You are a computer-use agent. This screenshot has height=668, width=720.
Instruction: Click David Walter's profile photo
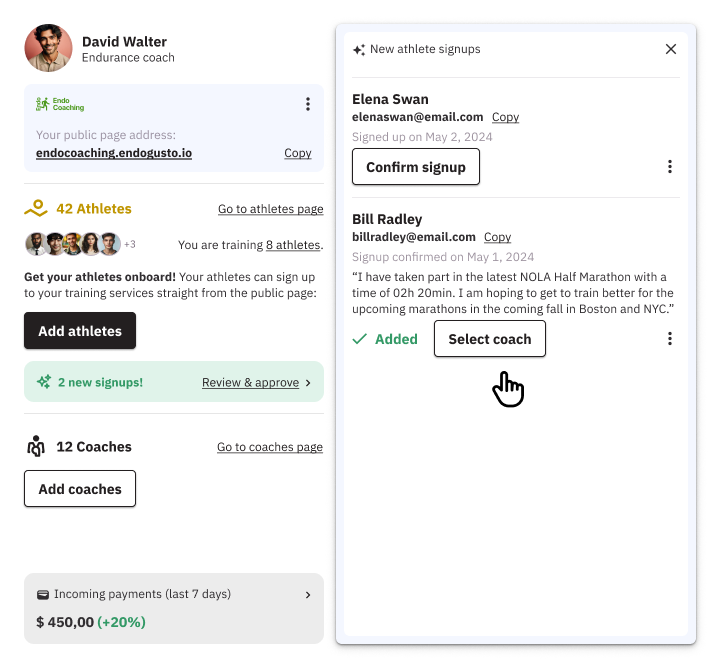coord(48,48)
